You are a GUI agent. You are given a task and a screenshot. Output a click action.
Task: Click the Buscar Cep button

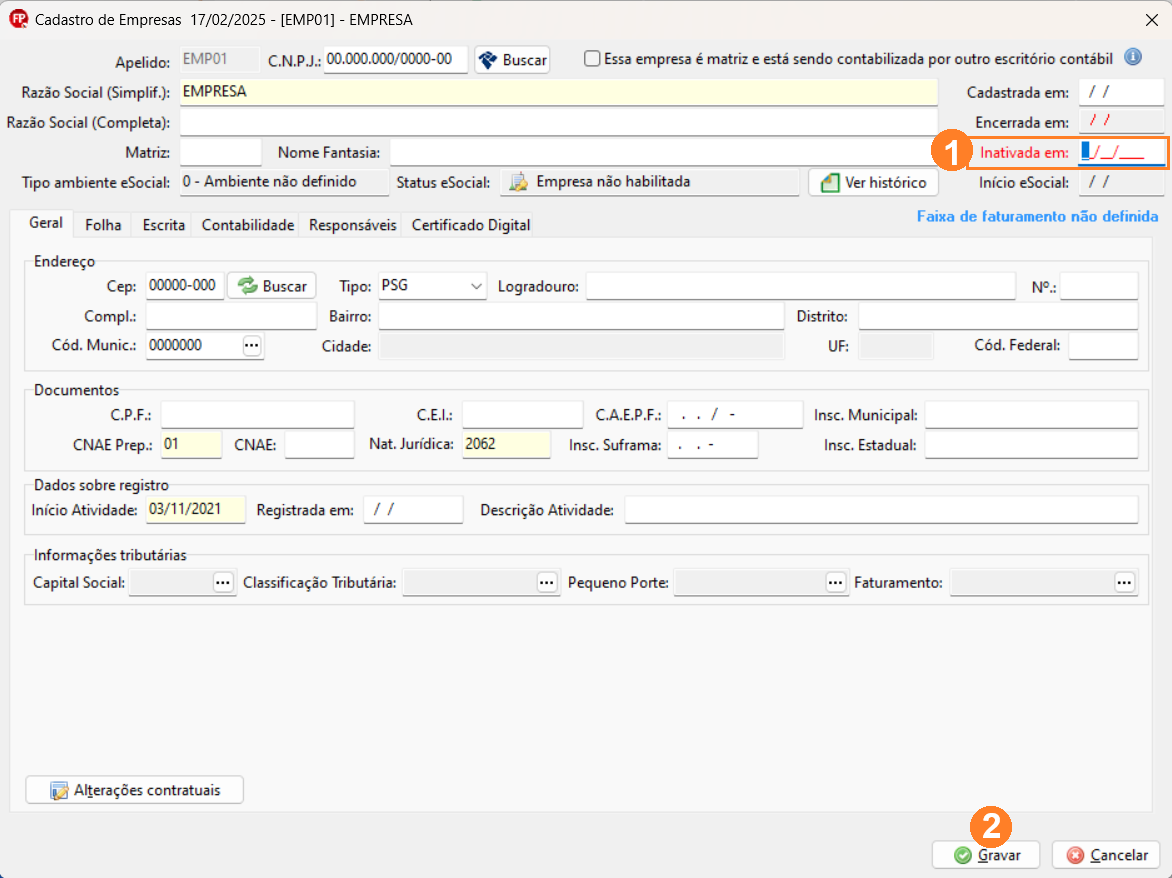(x=272, y=286)
